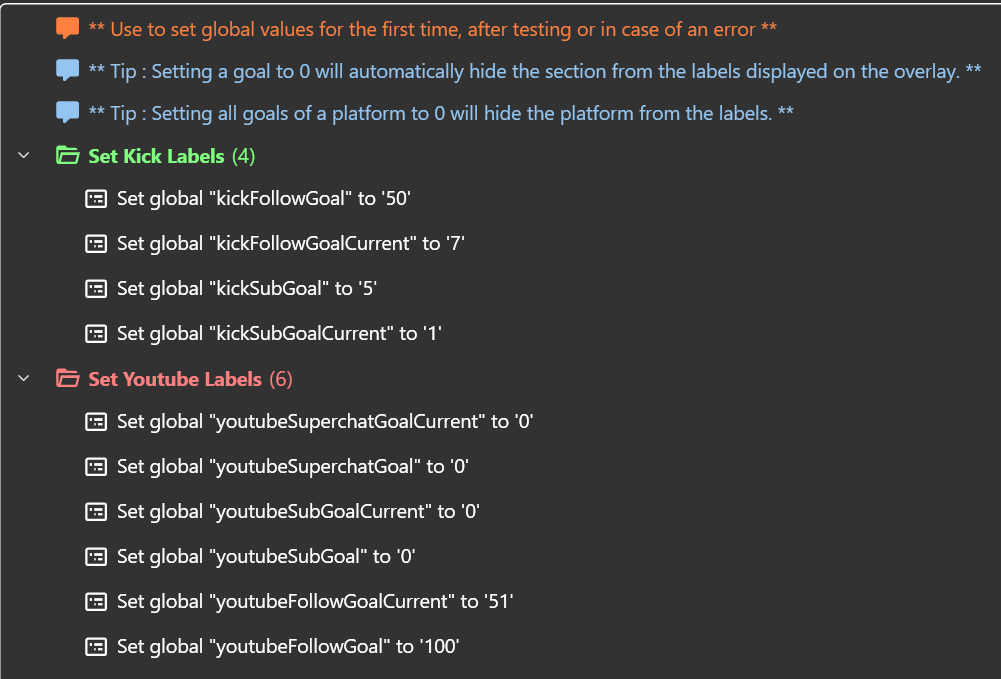Click comment icon beside 'Setting all goals' tip

(x=67, y=113)
